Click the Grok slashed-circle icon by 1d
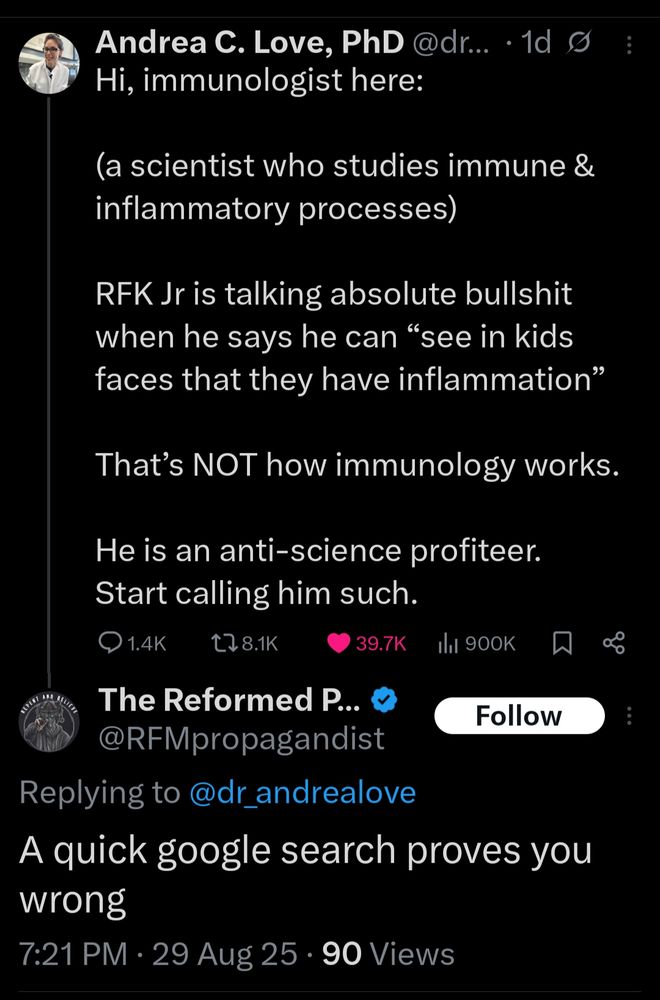The height and width of the screenshot is (1000, 660). coord(578,43)
